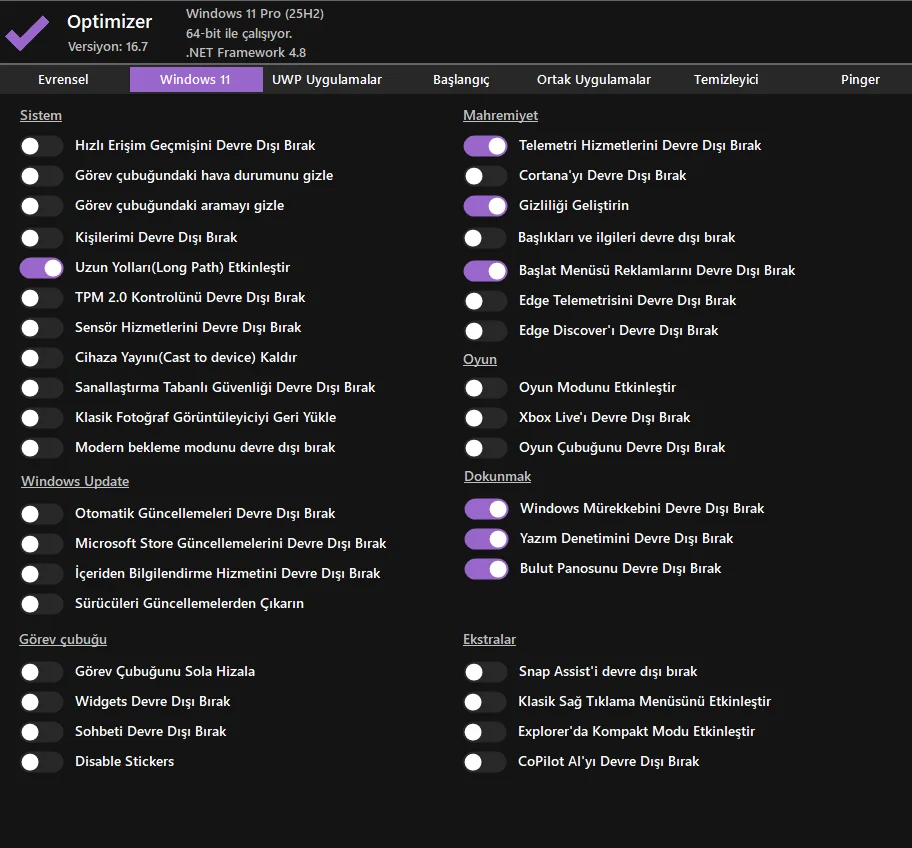The height and width of the screenshot is (848, 912).
Task: Toggle the Disable Stickers switch
Action: (x=41, y=761)
